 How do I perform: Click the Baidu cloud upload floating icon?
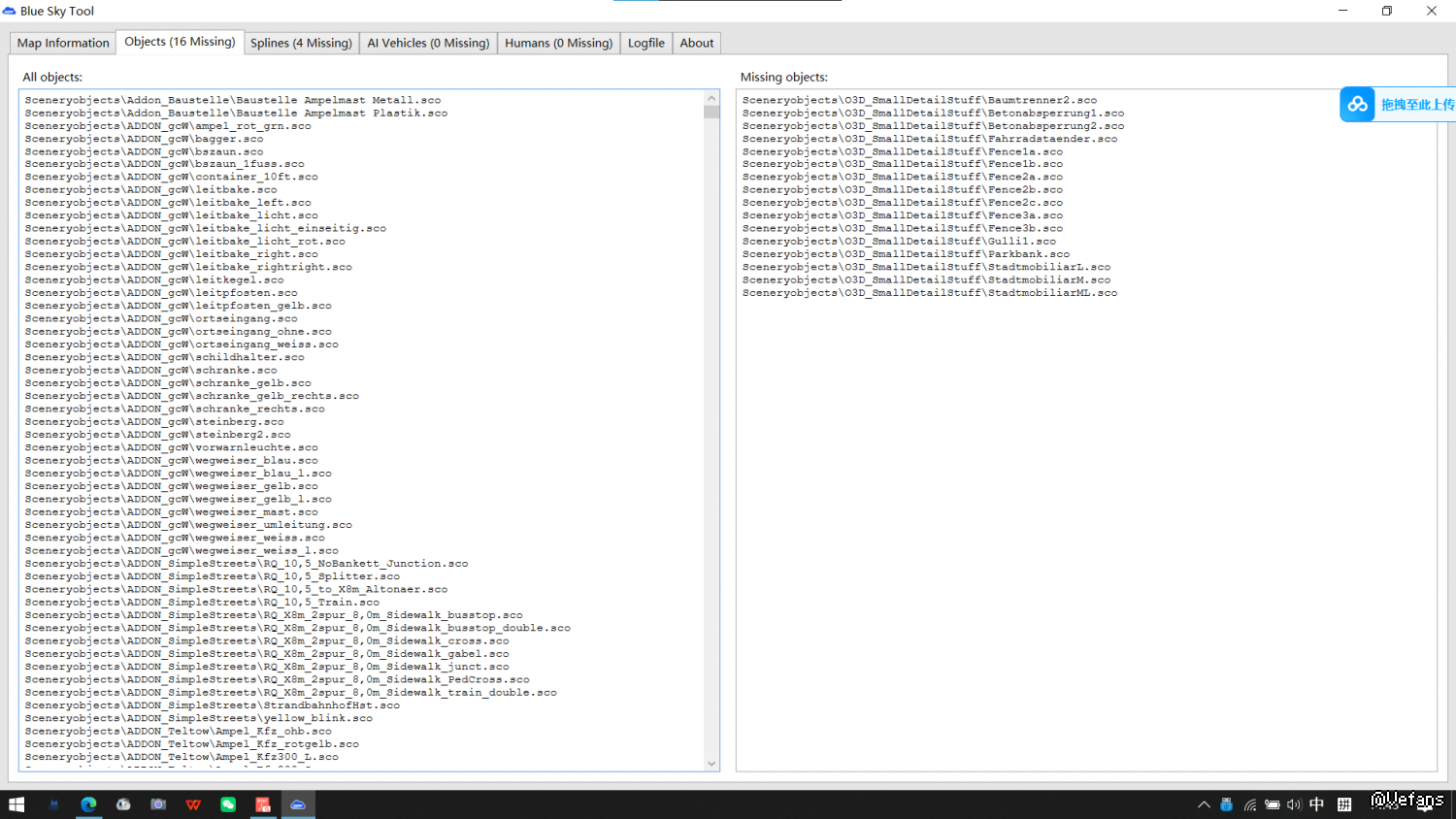click(1357, 104)
